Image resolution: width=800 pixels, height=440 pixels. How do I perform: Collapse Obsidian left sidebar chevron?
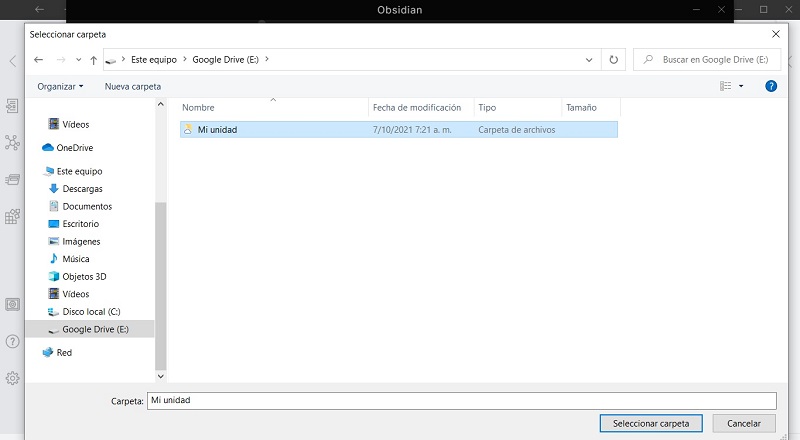point(13,61)
